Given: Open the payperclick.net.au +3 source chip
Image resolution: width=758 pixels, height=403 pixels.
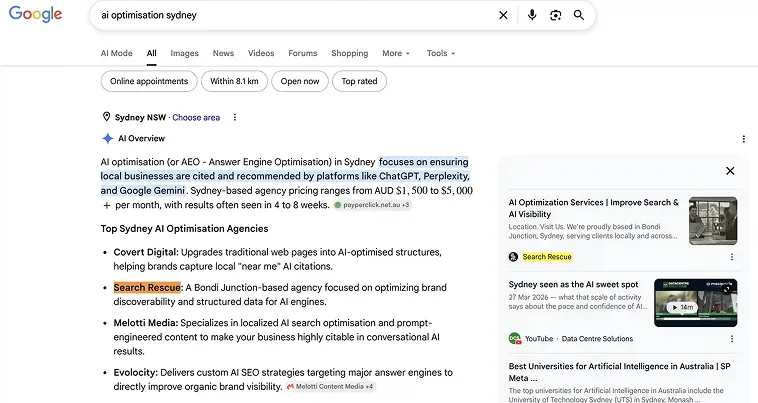Looking at the screenshot, I should click(x=372, y=205).
